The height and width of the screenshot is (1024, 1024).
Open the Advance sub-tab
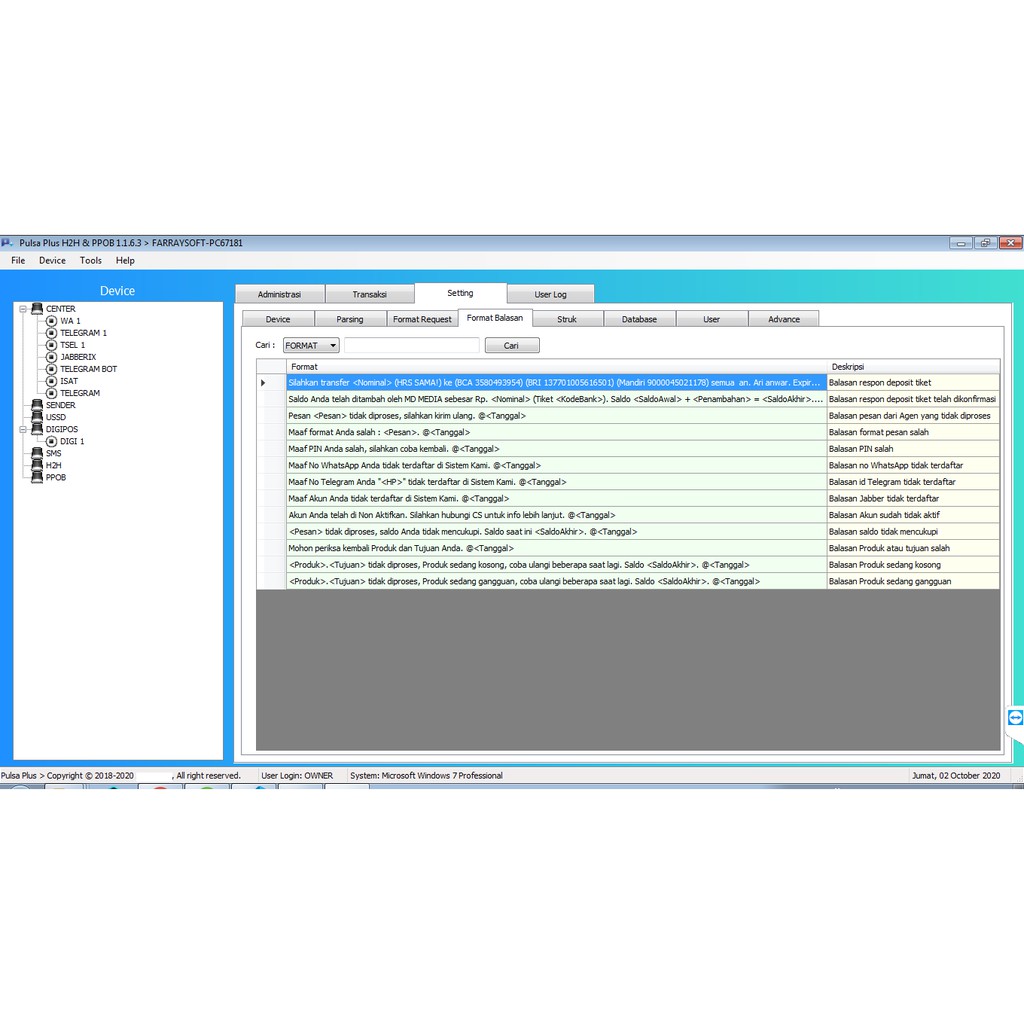[784, 319]
